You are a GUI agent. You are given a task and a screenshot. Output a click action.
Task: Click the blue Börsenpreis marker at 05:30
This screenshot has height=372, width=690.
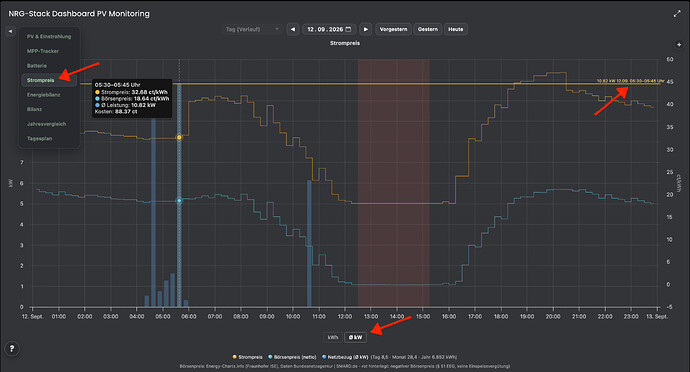coord(179,201)
